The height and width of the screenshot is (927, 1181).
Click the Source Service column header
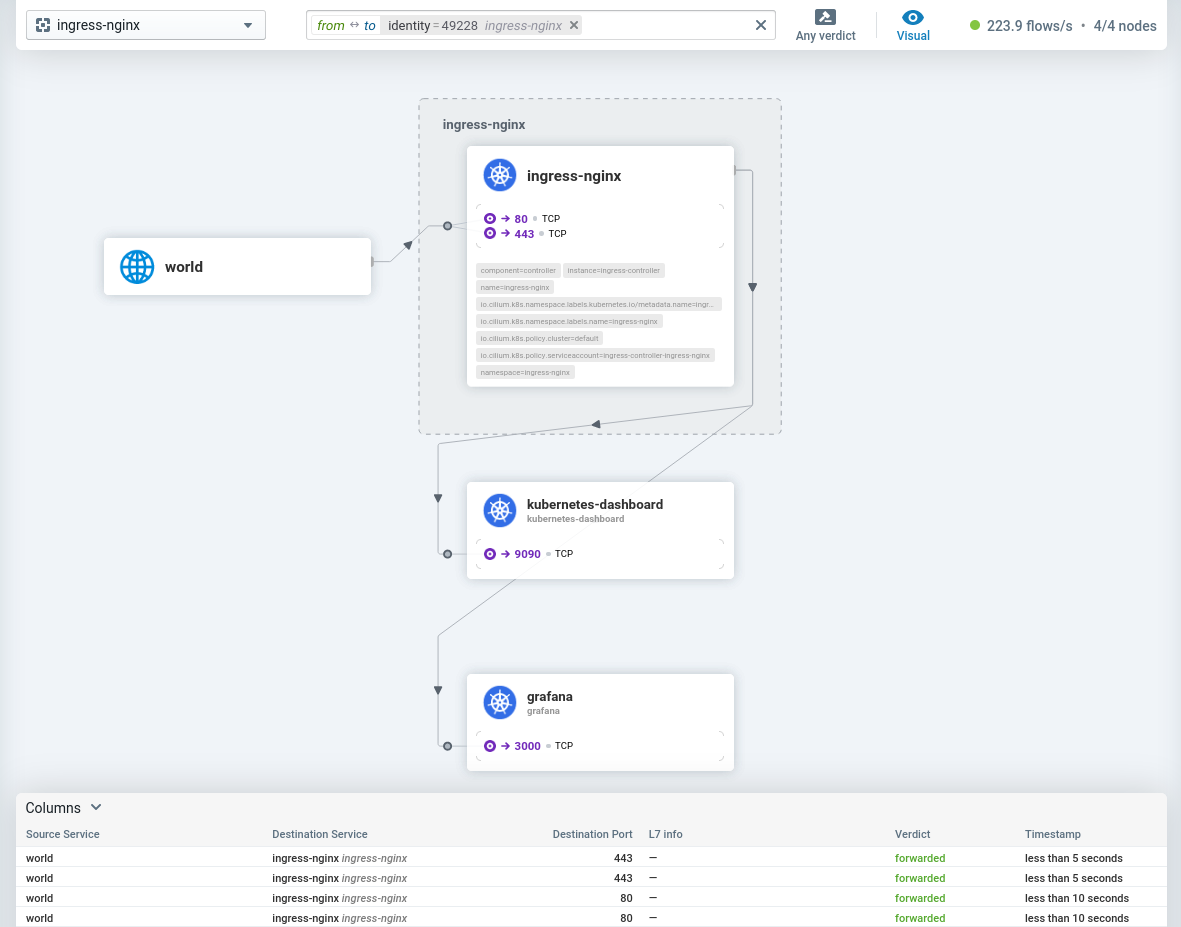[63, 834]
